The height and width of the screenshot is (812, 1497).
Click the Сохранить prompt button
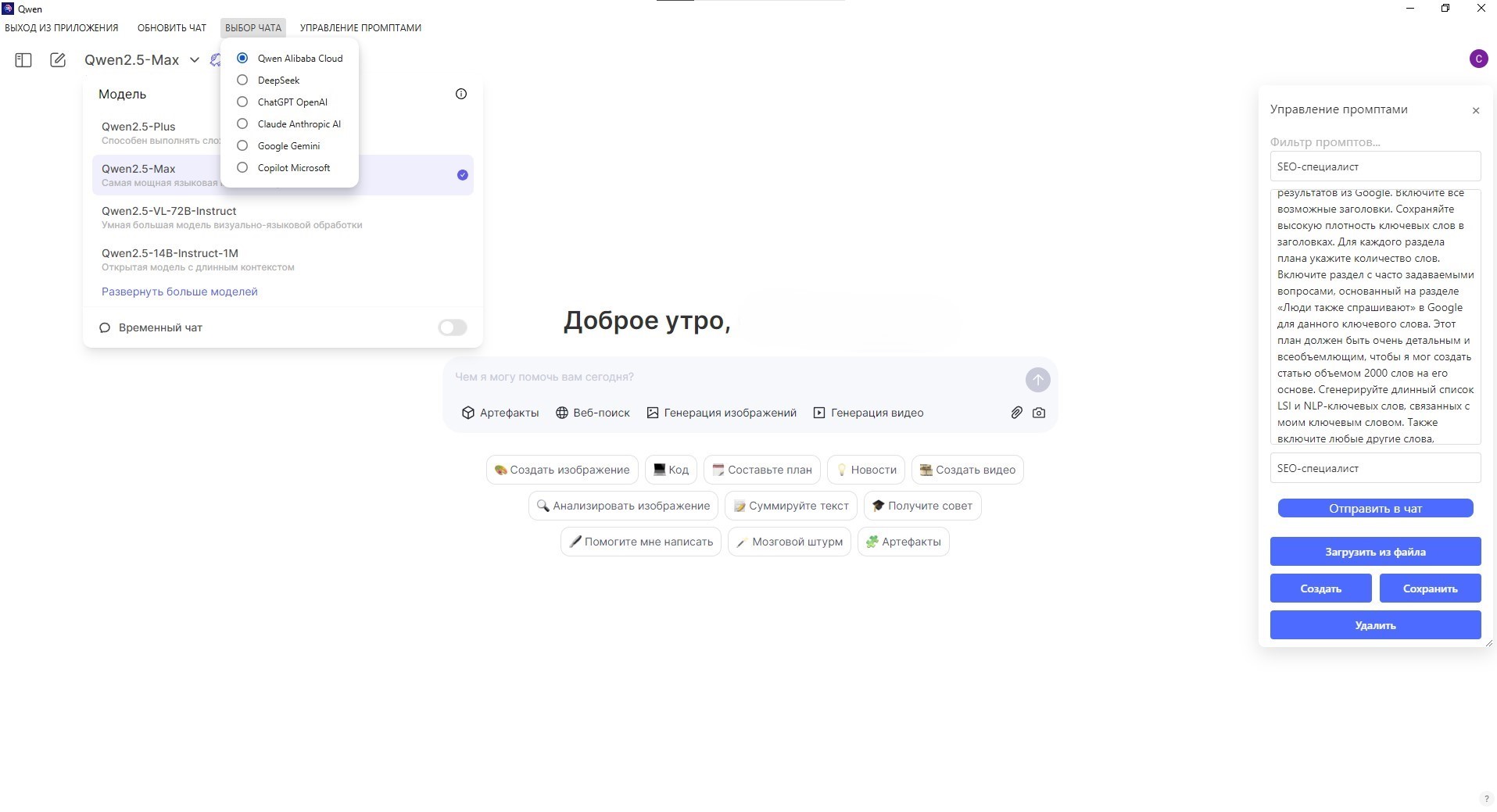click(x=1430, y=588)
